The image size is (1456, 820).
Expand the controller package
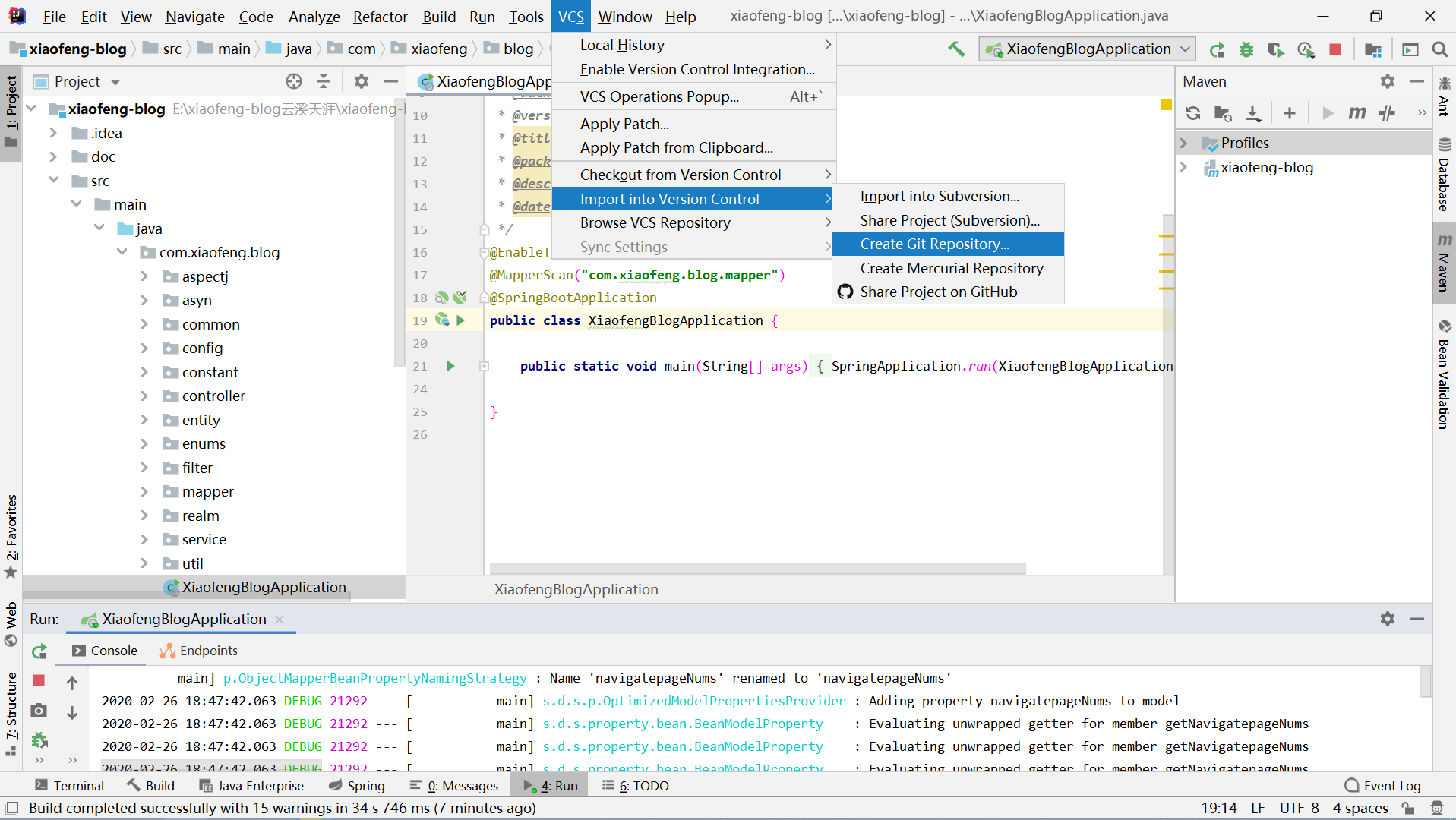click(x=144, y=396)
